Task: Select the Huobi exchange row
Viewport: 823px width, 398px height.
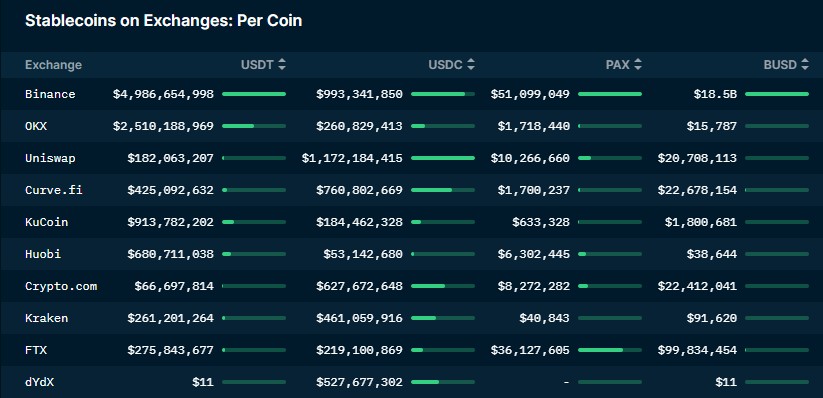Action: (x=412, y=254)
